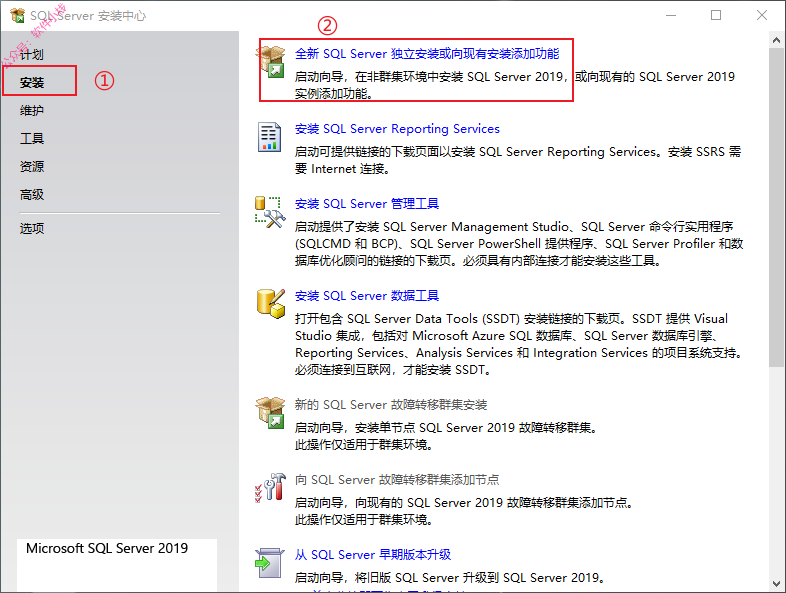
Task: Open 安装 SQL Server 数据工具 link
Action: tap(366, 296)
